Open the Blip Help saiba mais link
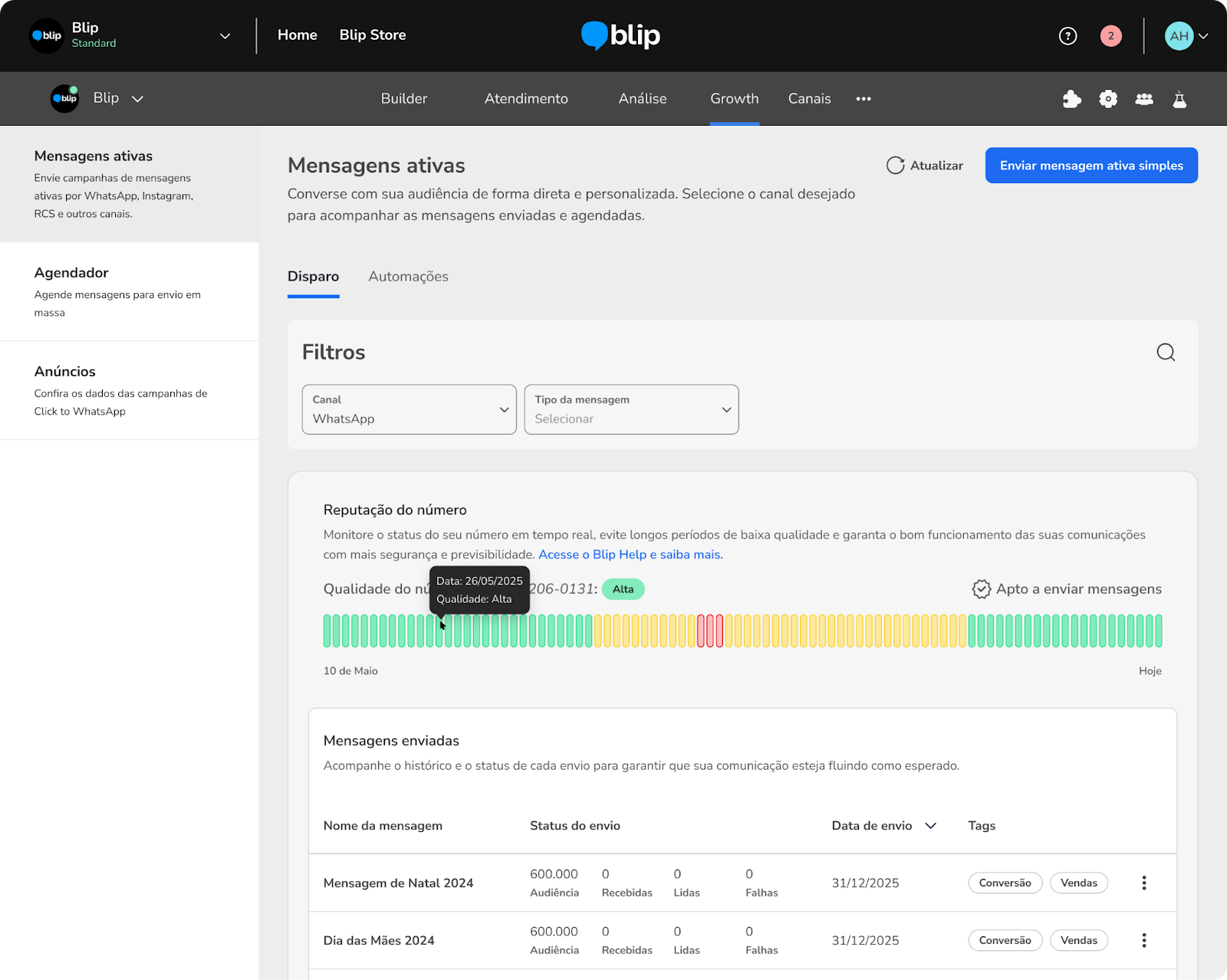Viewport: 1227px width, 980px height. point(630,554)
